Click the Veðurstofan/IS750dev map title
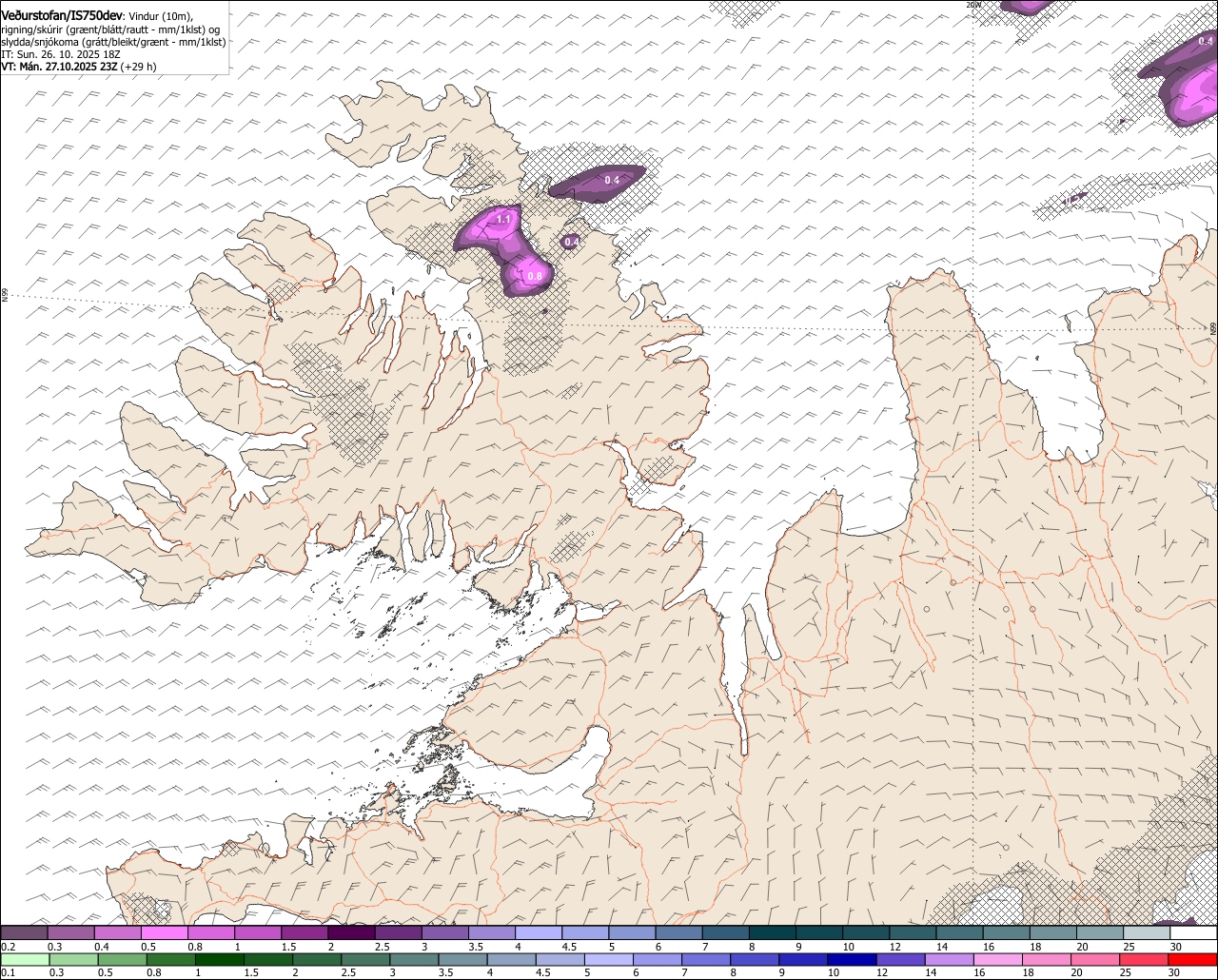Viewport: 1218px width, 980px height. pyautogui.click(x=61, y=15)
